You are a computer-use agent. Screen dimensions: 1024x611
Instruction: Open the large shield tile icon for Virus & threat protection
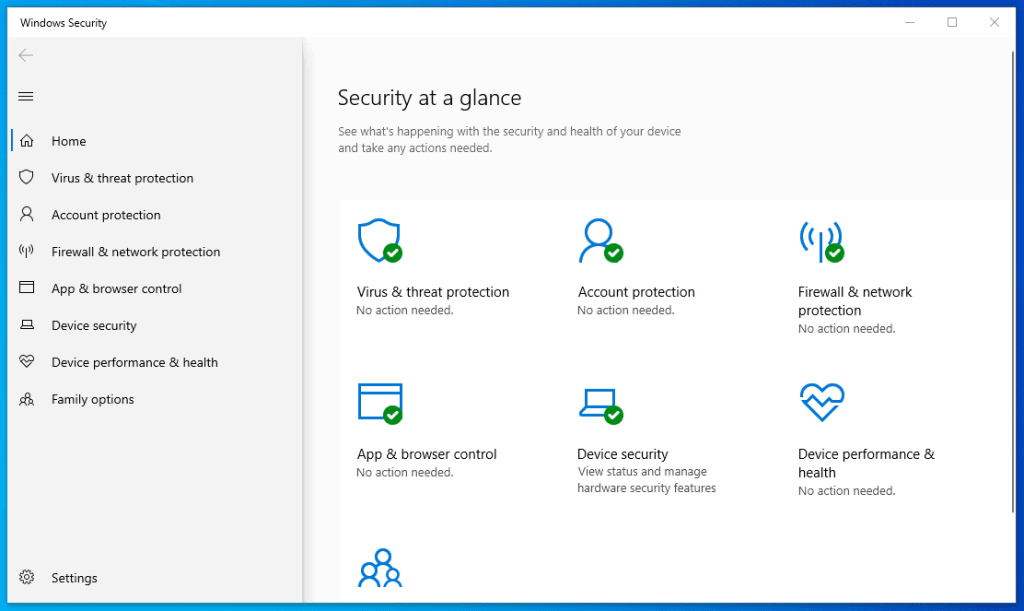379,241
